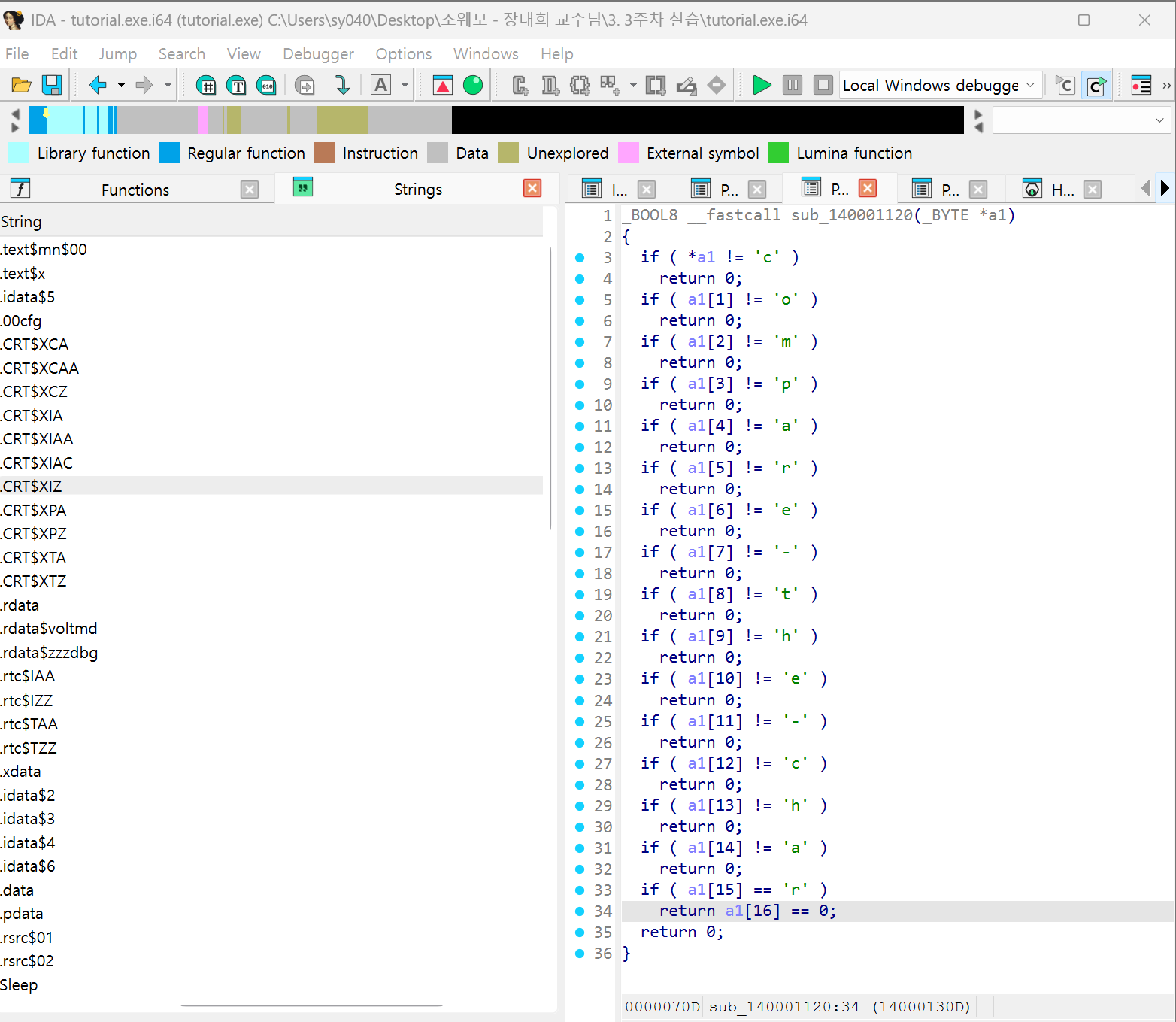Click the gray curly-braces struct icon
The height and width of the screenshot is (1022, 1176).
[x=580, y=85]
